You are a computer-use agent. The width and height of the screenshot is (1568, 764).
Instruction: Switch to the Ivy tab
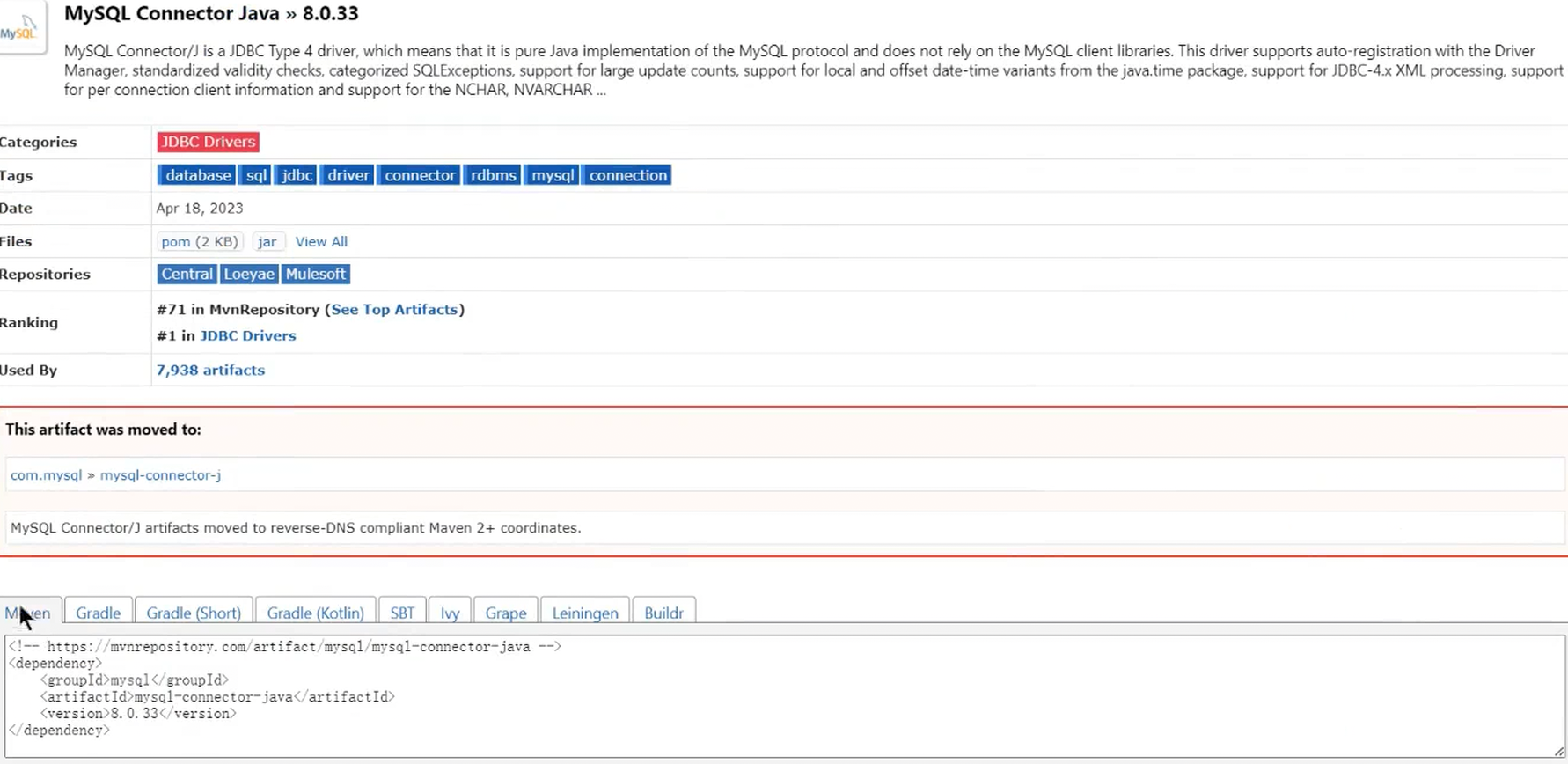[450, 613]
